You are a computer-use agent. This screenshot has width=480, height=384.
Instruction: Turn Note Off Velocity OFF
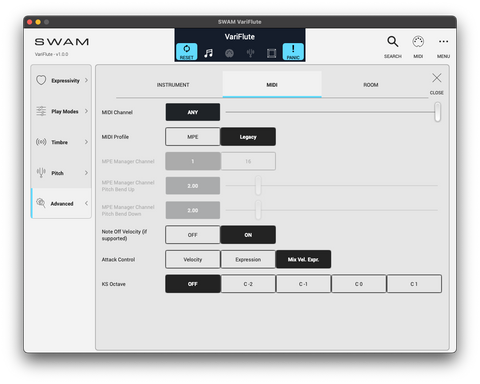coord(193,235)
